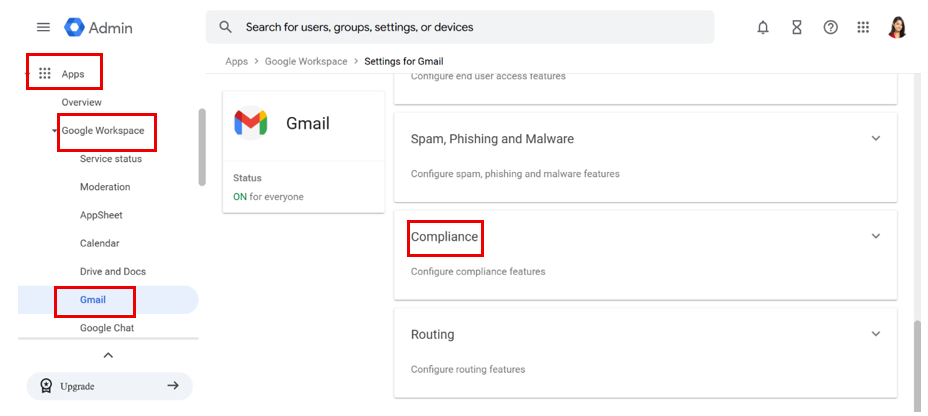Image resolution: width=928 pixels, height=416 pixels.
Task: Collapse sidebar with up chevron
Action: point(108,356)
